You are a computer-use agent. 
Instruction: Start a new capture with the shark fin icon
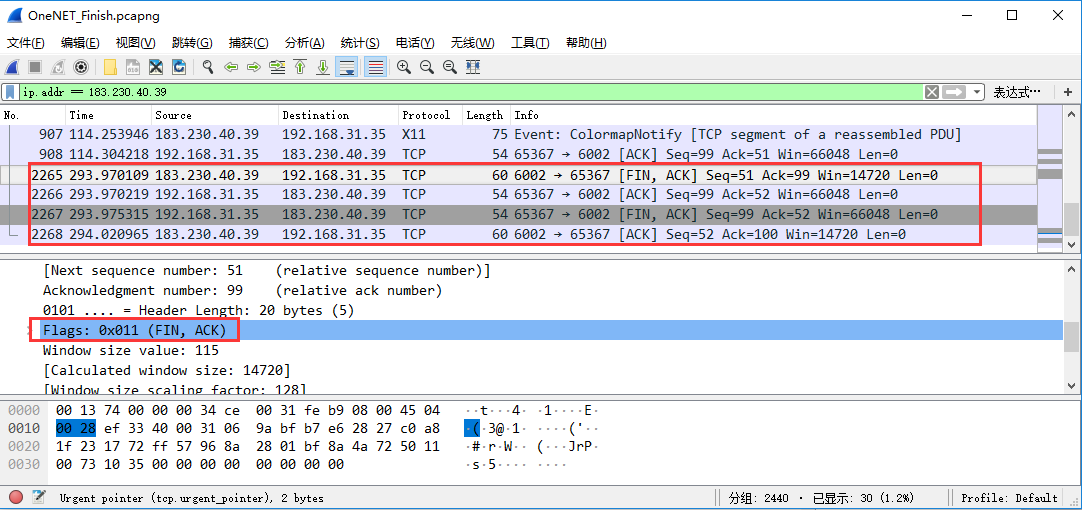(12, 67)
